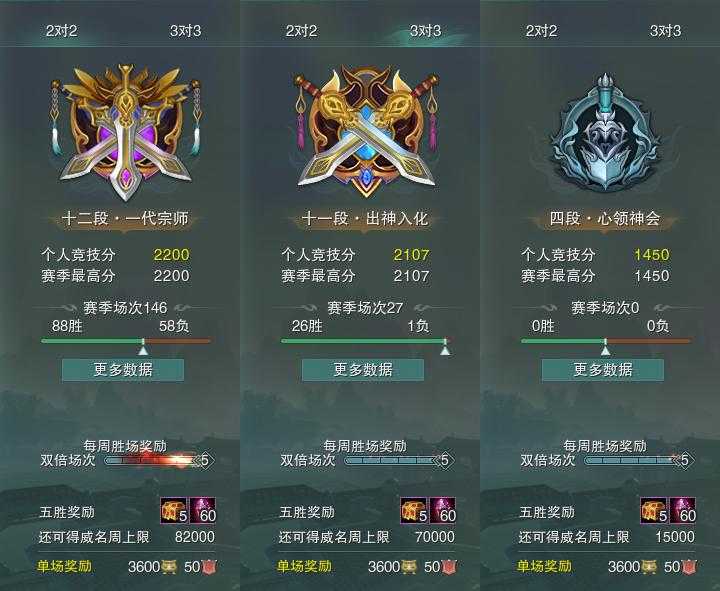Click win-loss bar marker for 88胜 58负
The height and width of the screenshot is (591, 720).
[x=143, y=348]
